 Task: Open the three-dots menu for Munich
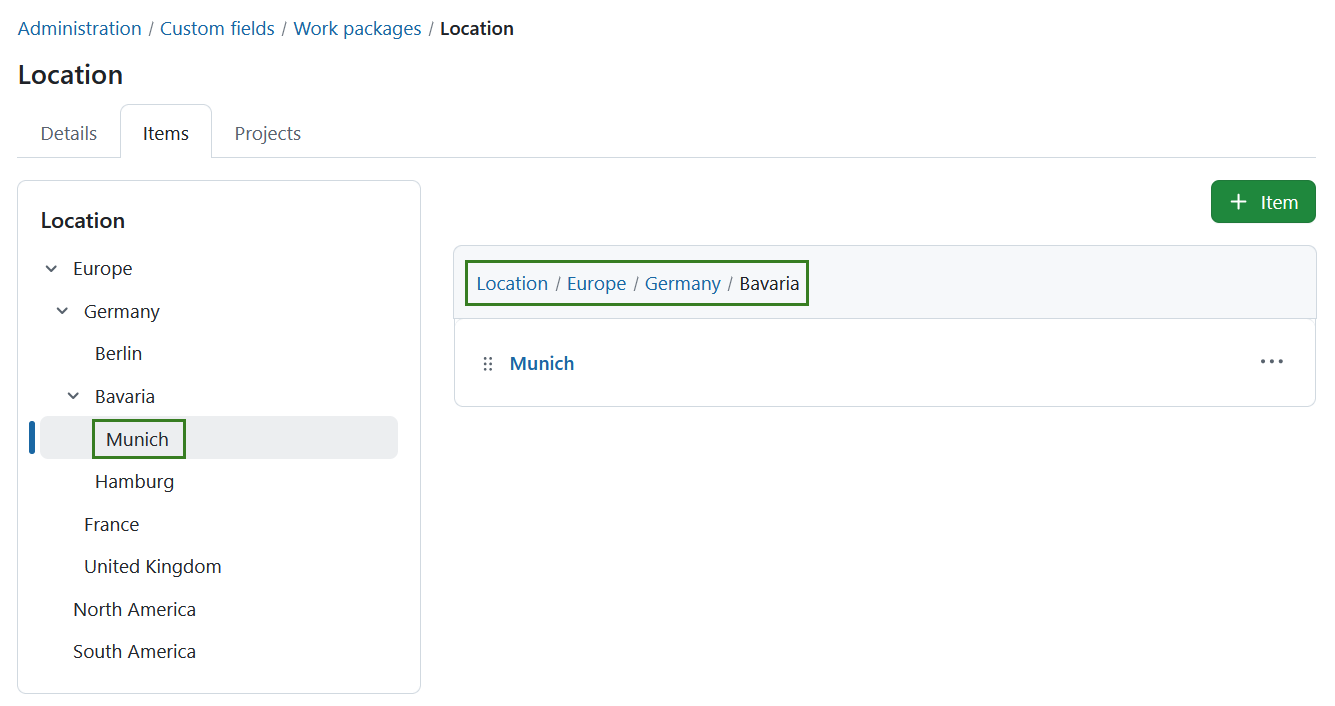(1271, 362)
